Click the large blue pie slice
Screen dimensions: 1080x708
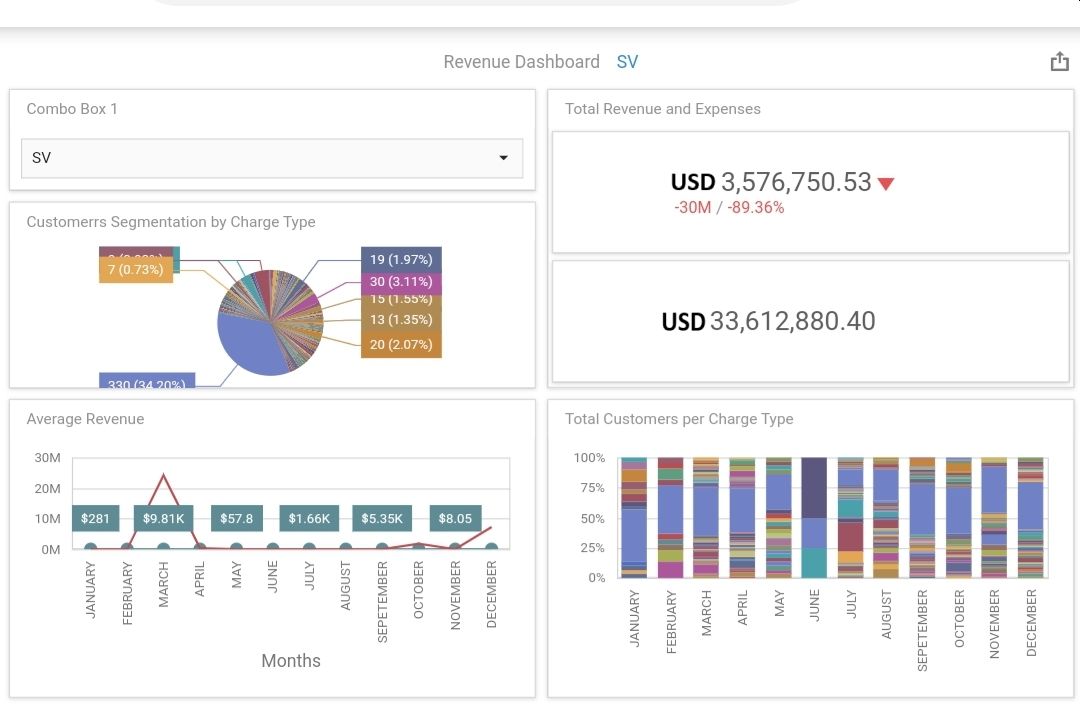248,344
